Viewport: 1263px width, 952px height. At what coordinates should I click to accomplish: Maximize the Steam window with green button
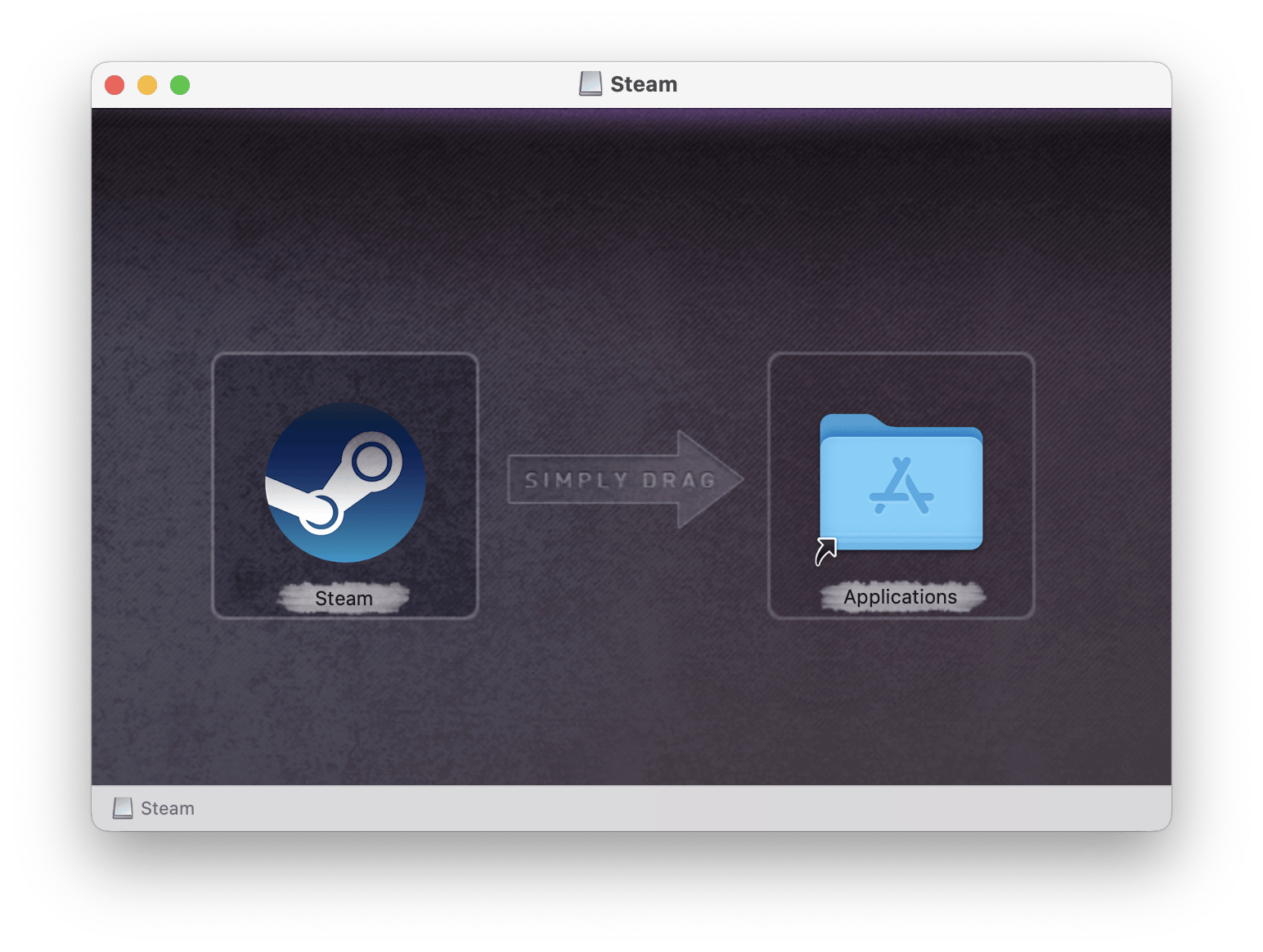click(180, 85)
